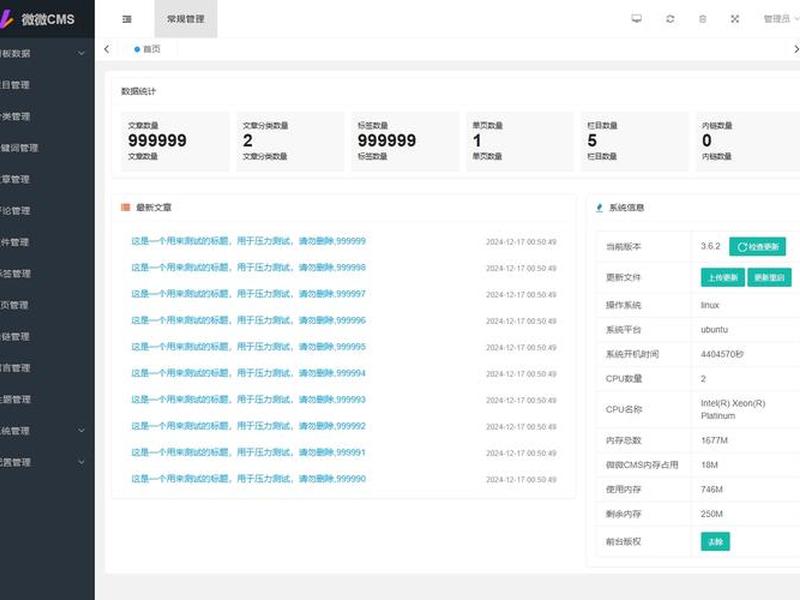Click the 最新文章 list icon
Image resolution: width=800 pixels, height=600 pixels.
tap(126, 207)
